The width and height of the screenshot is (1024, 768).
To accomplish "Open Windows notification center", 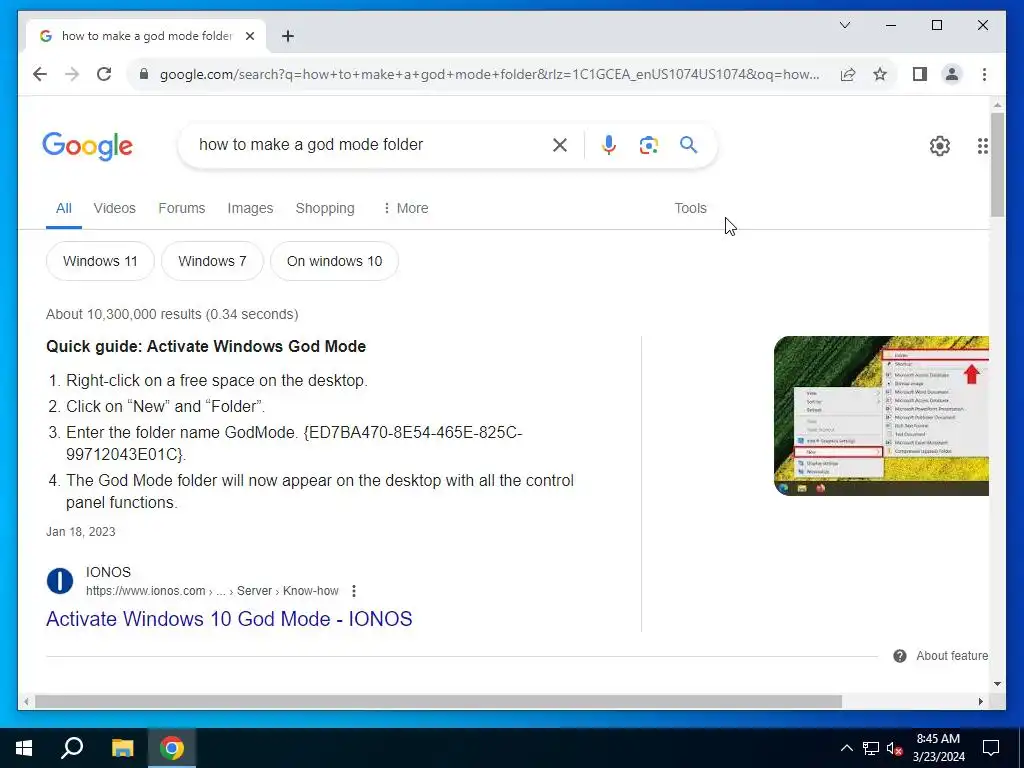I will tap(991, 748).
